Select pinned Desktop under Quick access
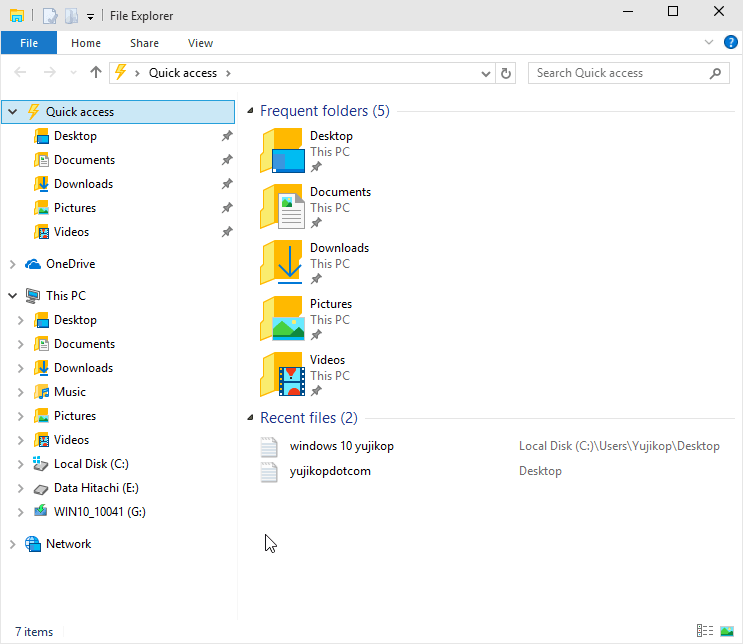Viewport: 743px width, 644px height. (75, 136)
